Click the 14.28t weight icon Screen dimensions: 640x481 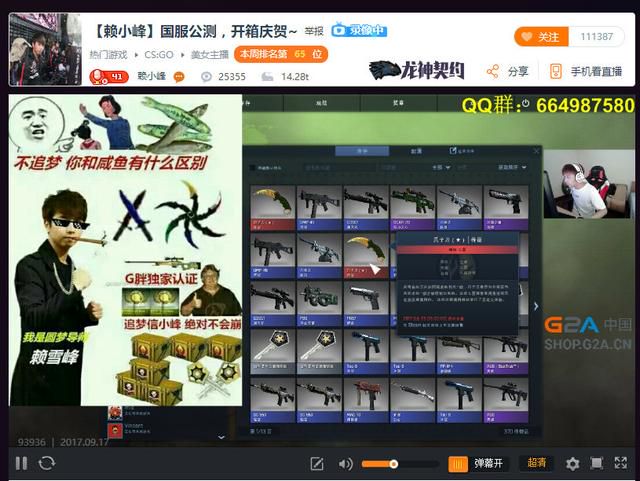[267, 77]
